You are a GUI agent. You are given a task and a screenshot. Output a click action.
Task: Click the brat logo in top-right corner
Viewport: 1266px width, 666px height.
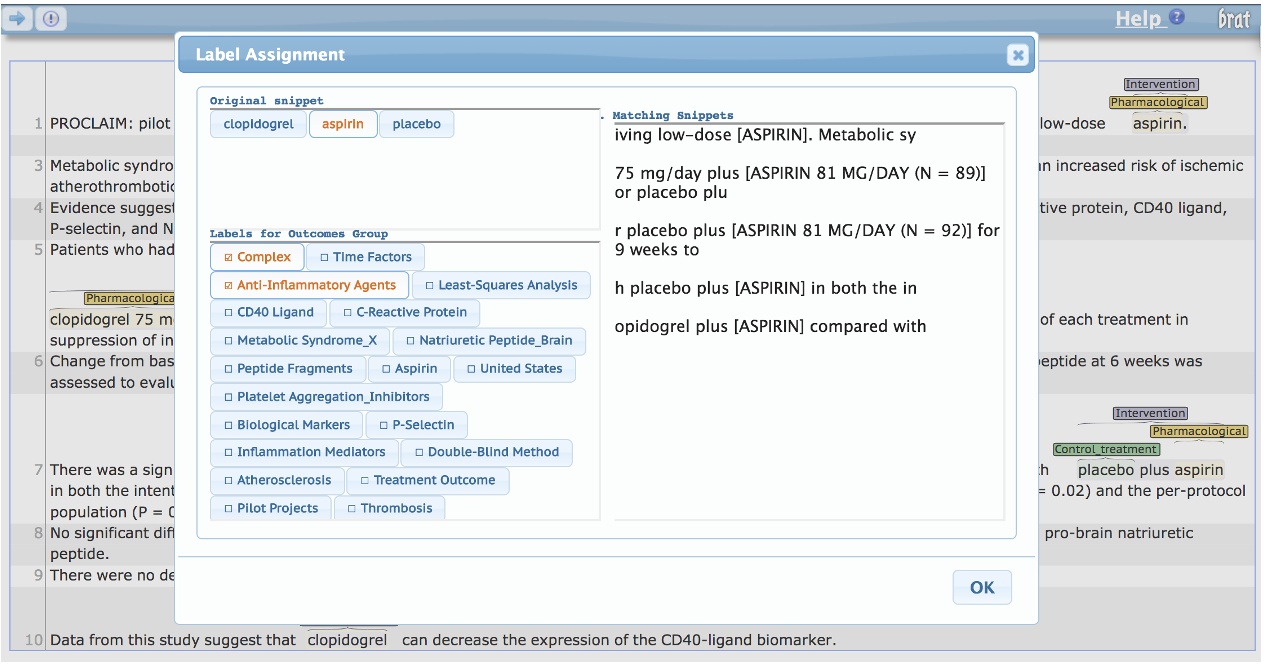(1233, 19)
